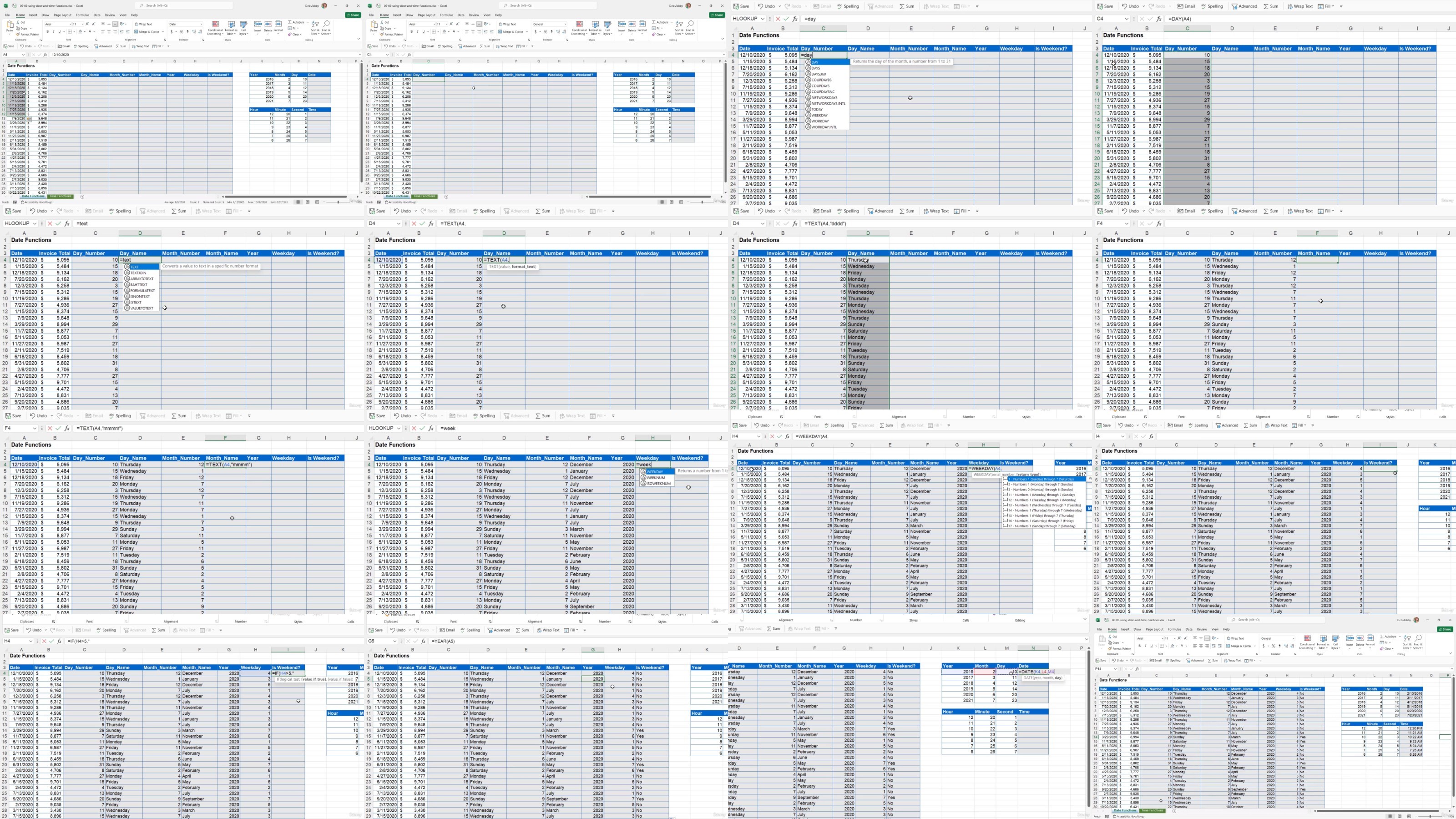Select ISOWEEKNUM in the '=week' autocomplete list
Viewport: 1456px width, 819px height.
pyautogui.click(x=658, y=484)
